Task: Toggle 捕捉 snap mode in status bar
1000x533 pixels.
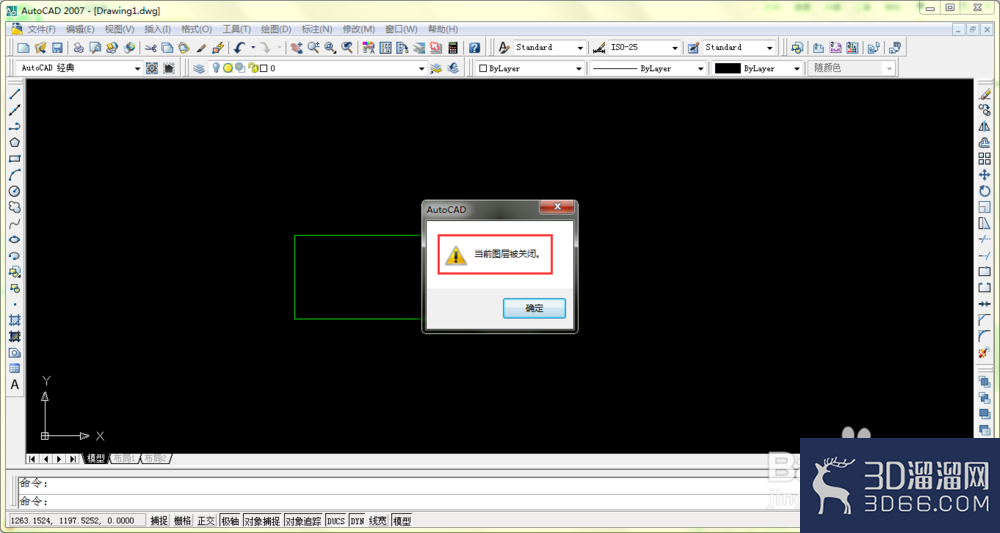Action: click(159, 521)
